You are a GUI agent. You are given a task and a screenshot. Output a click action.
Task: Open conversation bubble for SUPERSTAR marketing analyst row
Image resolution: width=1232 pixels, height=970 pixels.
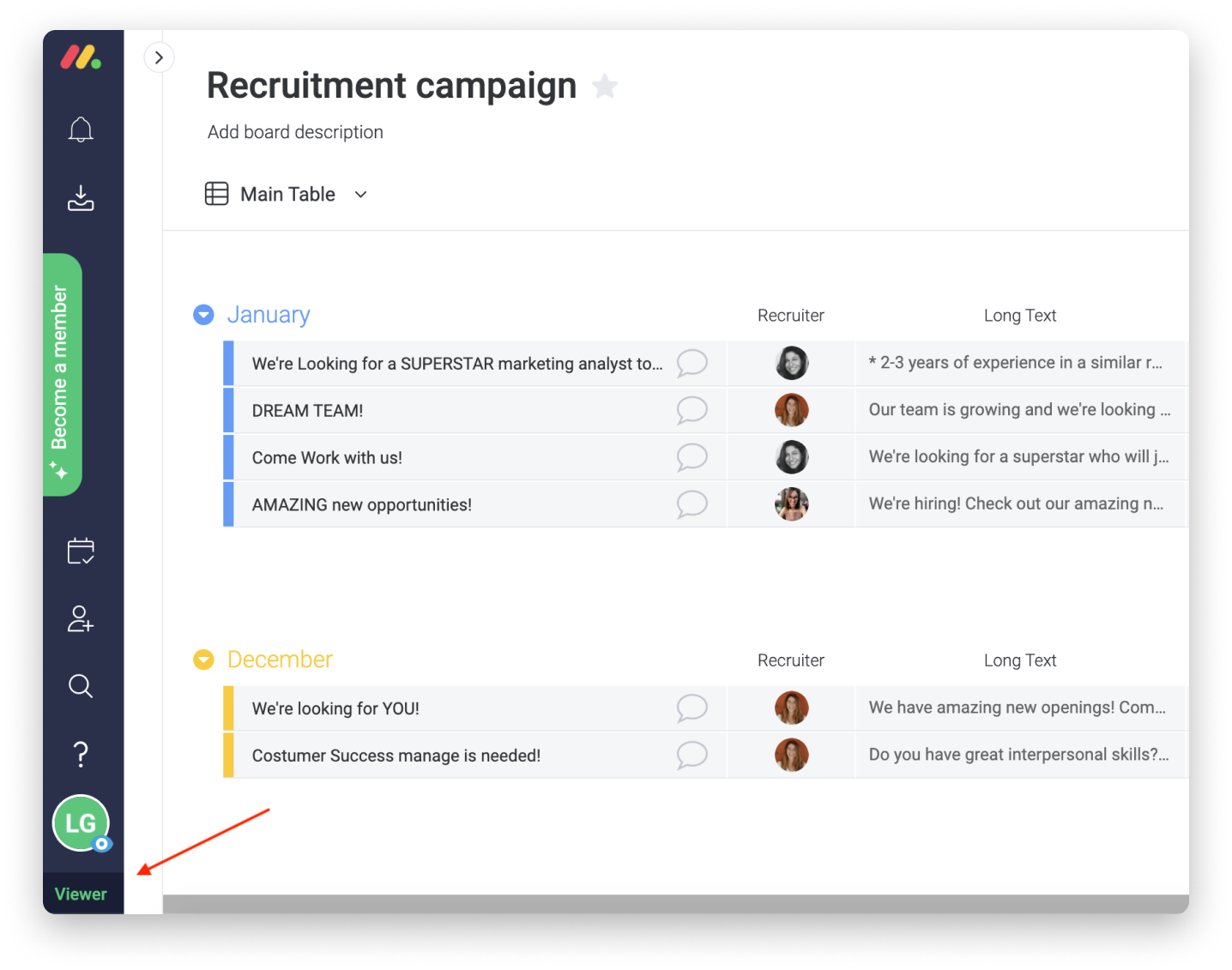pyautogui.click(x=691, y=364)
